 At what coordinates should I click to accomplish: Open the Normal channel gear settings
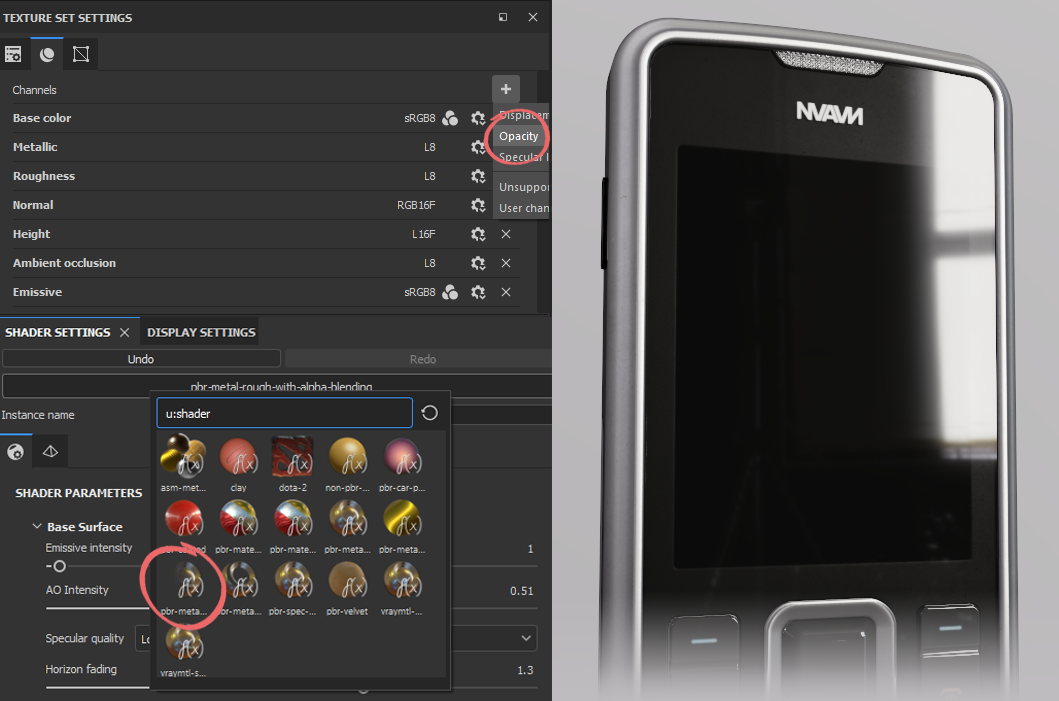tap(478, 205)
